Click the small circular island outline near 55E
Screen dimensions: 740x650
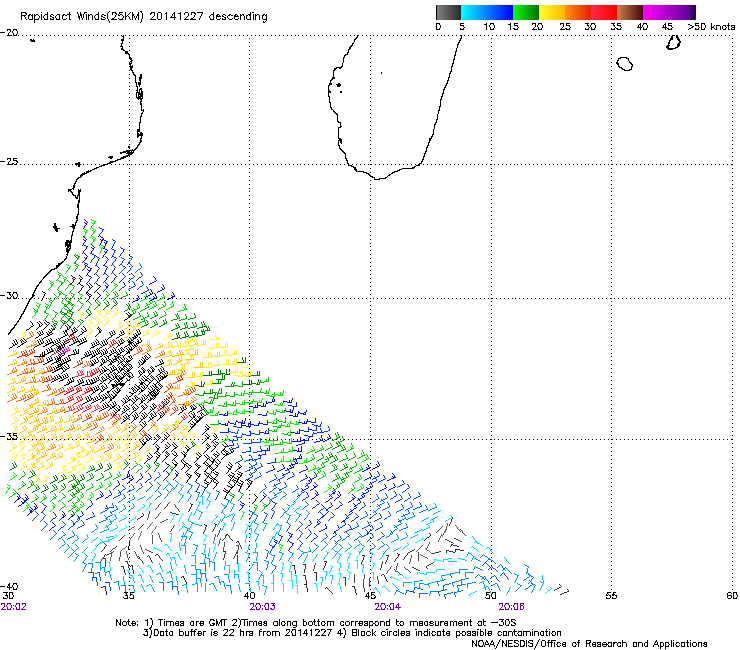pos(624,64)
